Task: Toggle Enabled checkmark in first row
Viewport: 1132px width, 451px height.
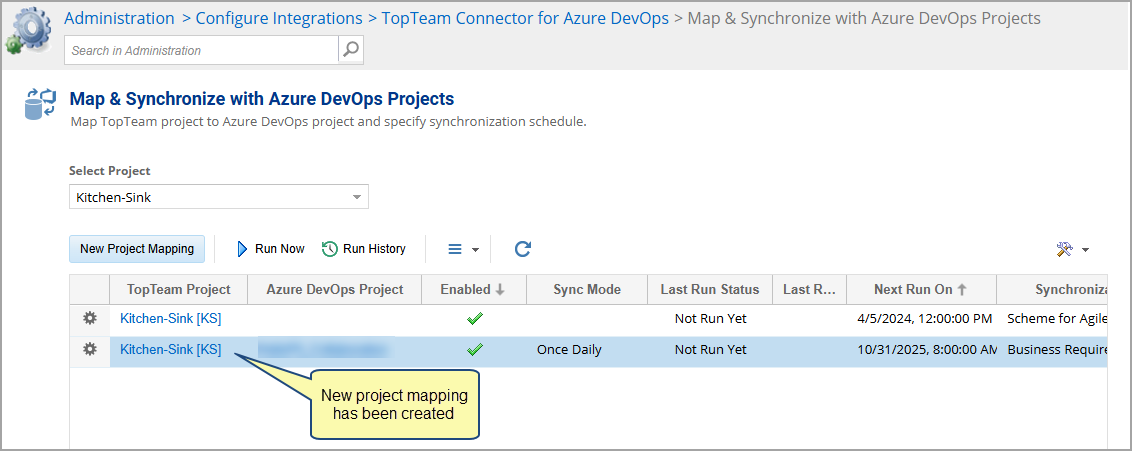Action: click(475, 319)
